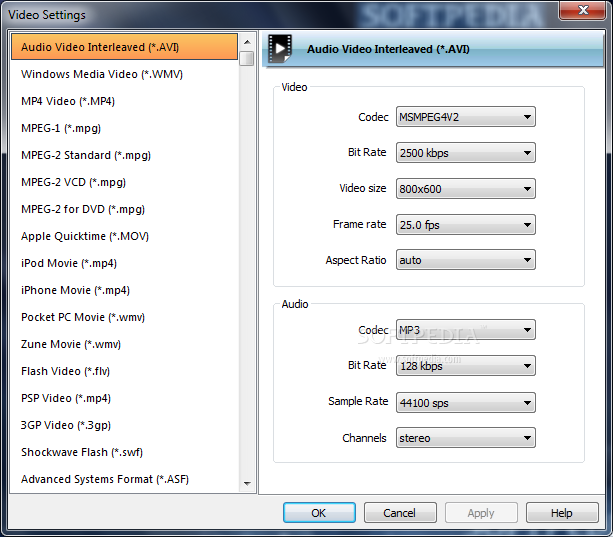Open video Bit Rate dropdown 2500 kbps
This screenshot has height=537, width=613.
466,152
